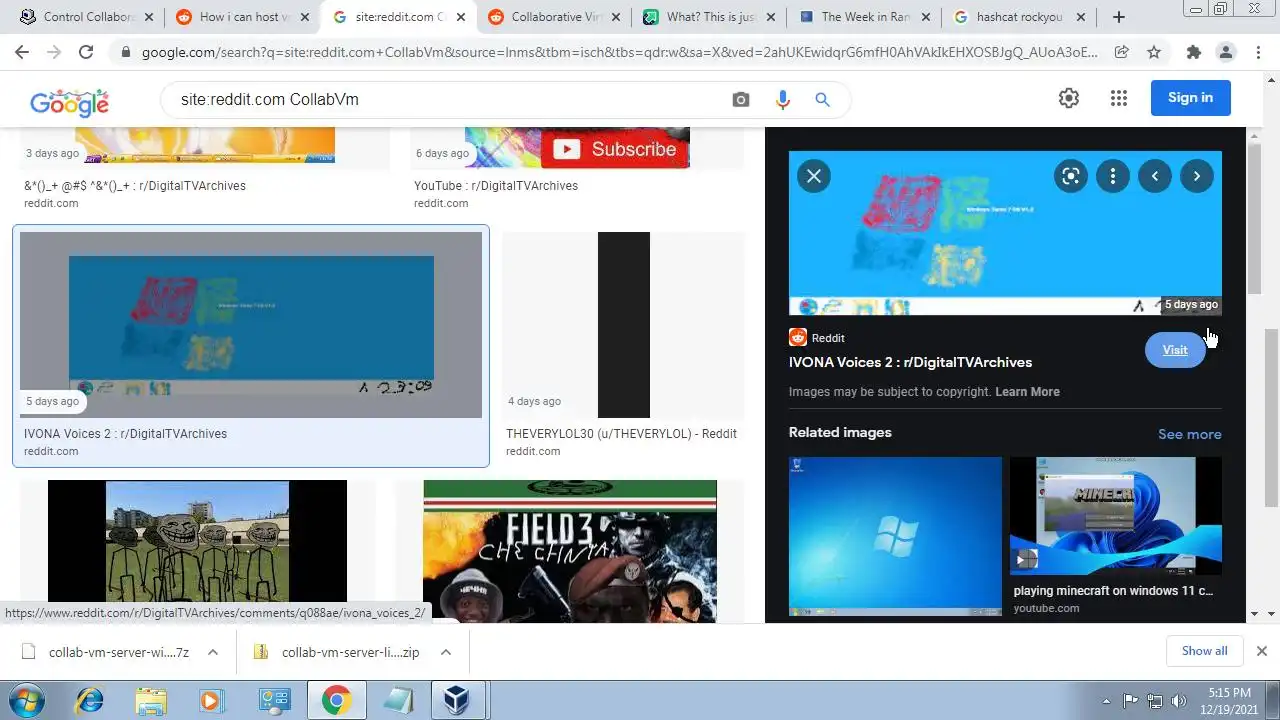
Task: Switch to 'What? This is just' tab
Action: point(710,17)
